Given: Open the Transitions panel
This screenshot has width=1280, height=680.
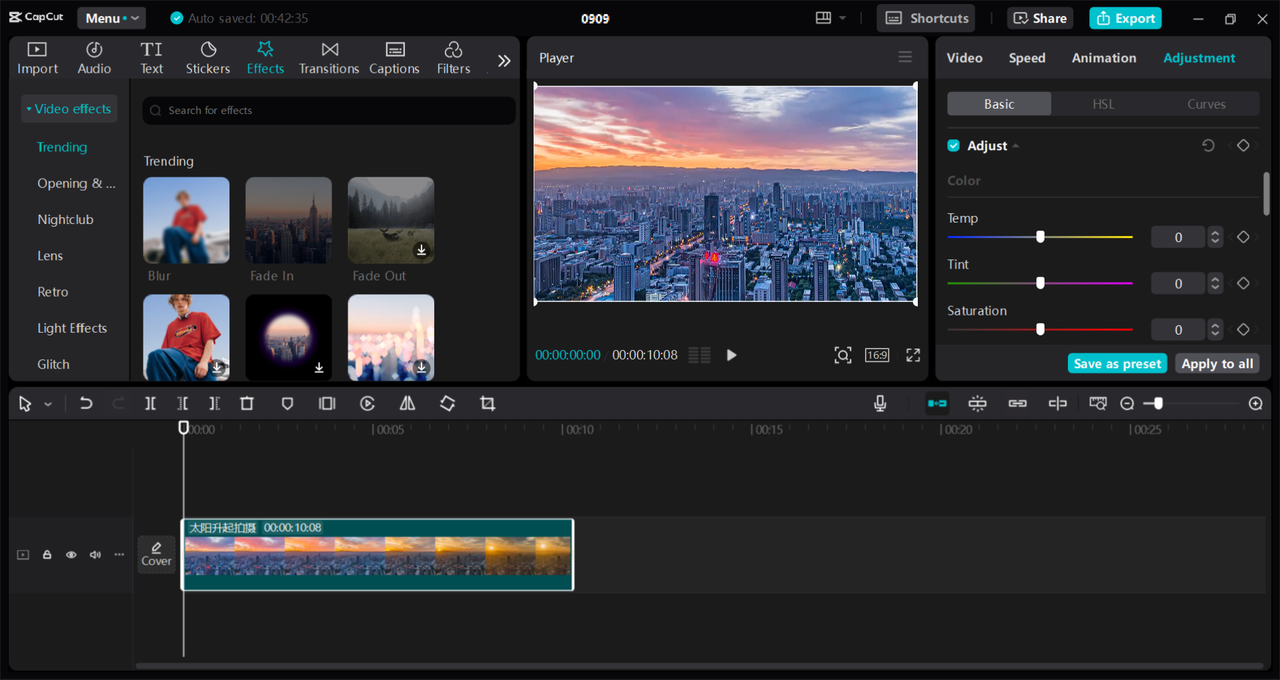Looking at the screenshot, I should (x=329, y=58).
